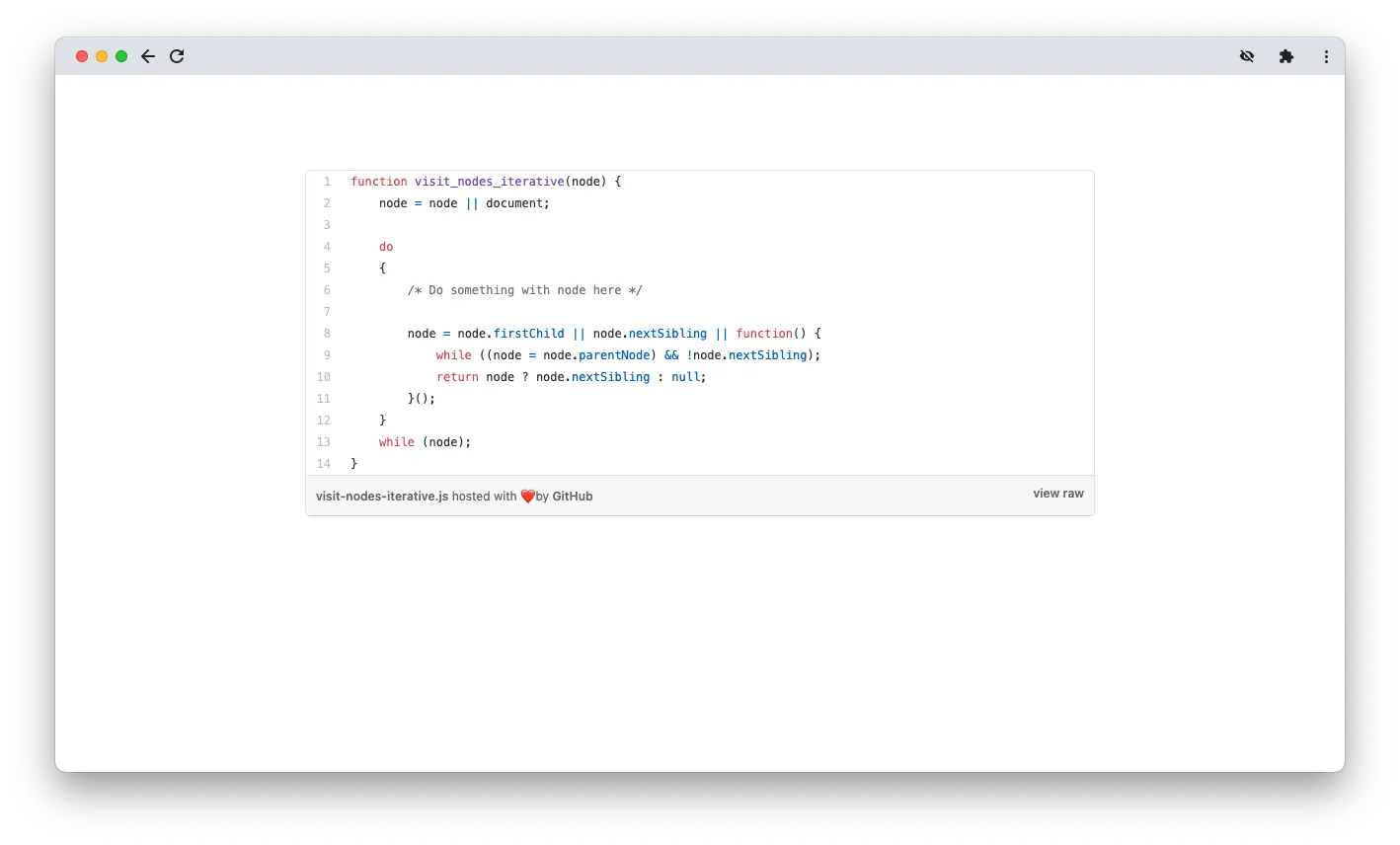Viewport: 1400px width, 845px height.
Task: Click the function keyword on line 1
Action: [x=379, y=182]
